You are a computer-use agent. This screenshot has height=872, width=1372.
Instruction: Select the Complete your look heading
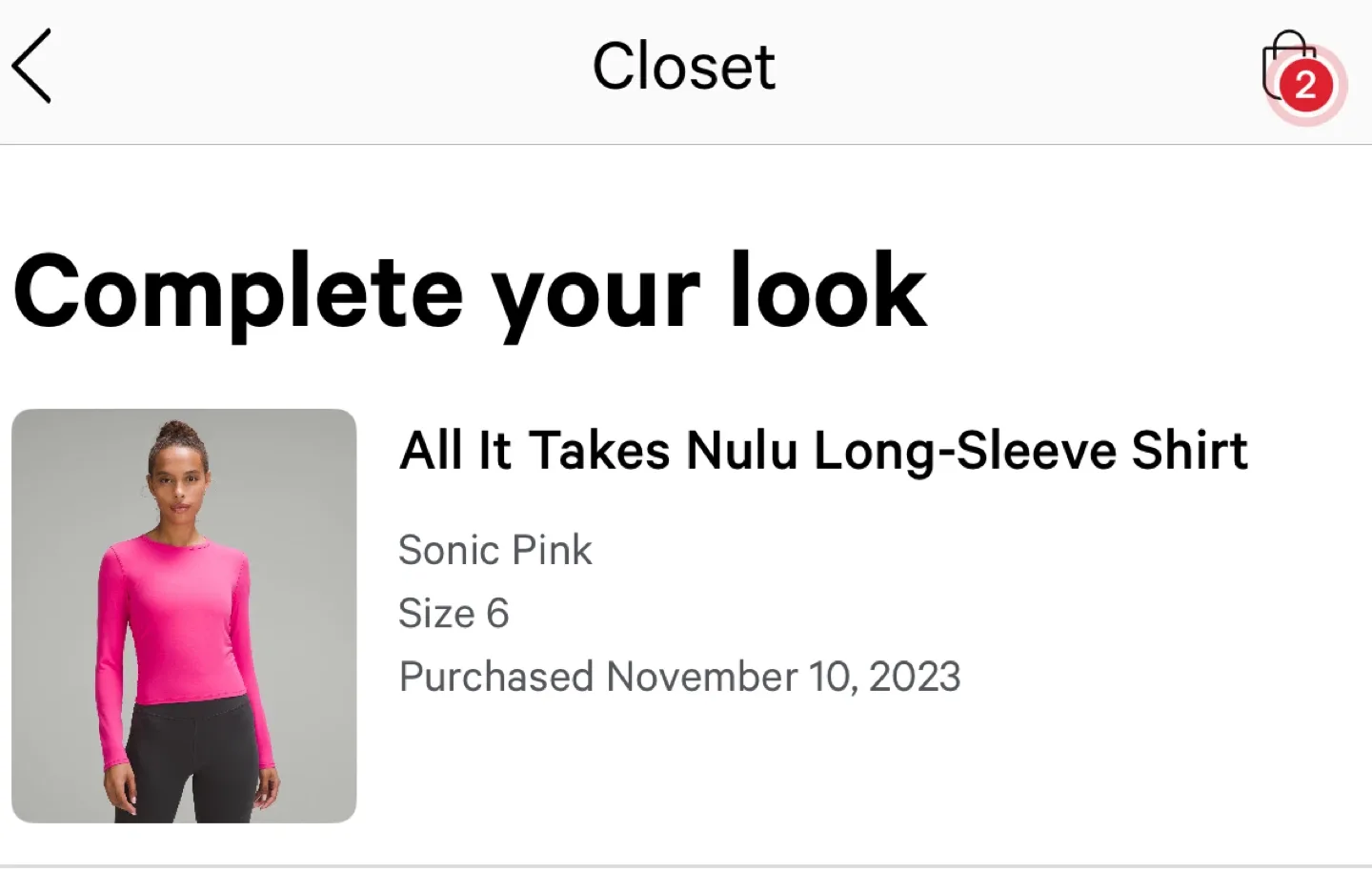click(470, 291)
